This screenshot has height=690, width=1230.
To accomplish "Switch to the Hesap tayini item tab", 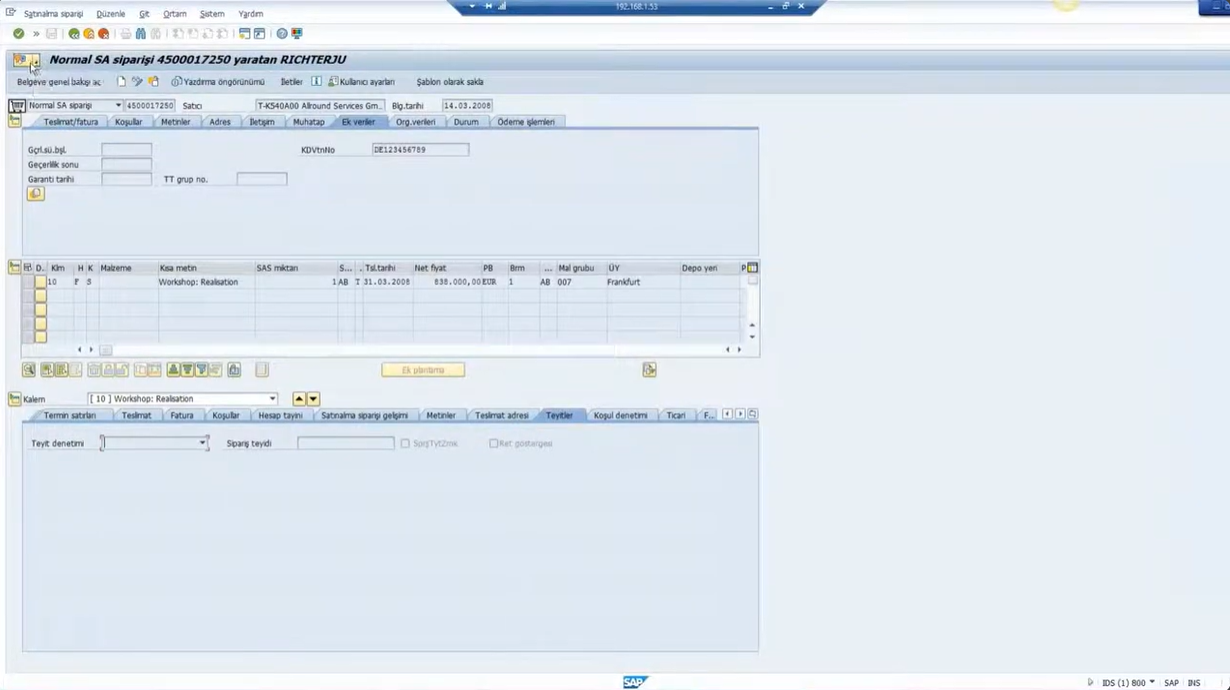I will [280, 415].
